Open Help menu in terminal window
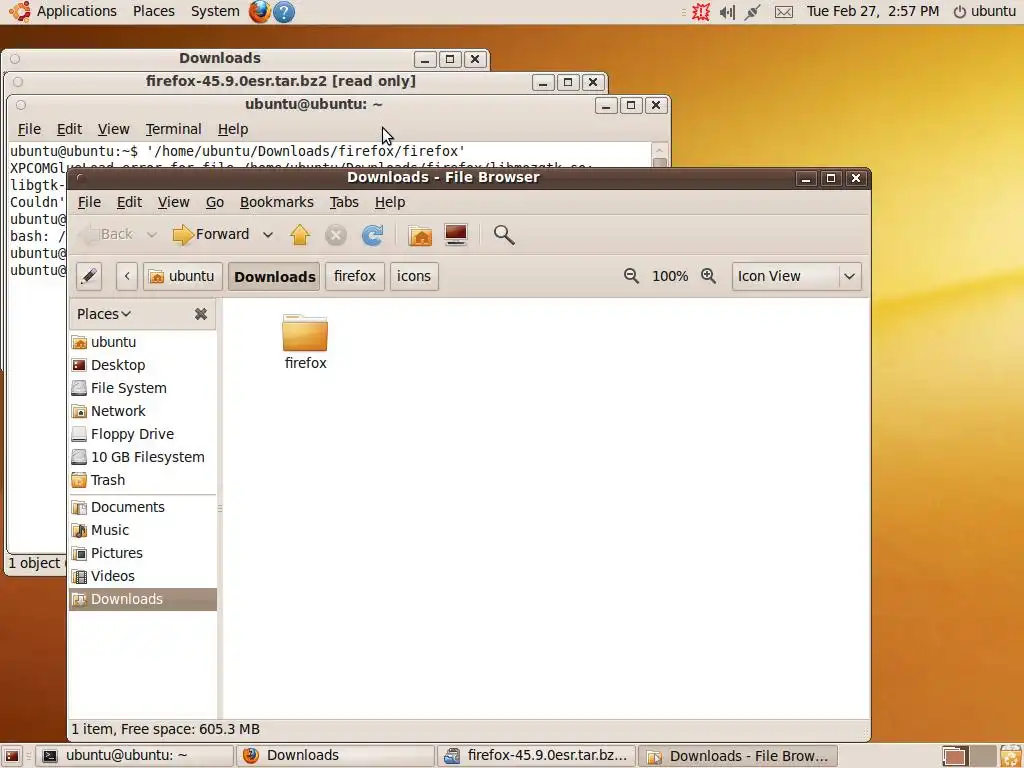Viewport: 1024px width, 768px height. (232, 129)
